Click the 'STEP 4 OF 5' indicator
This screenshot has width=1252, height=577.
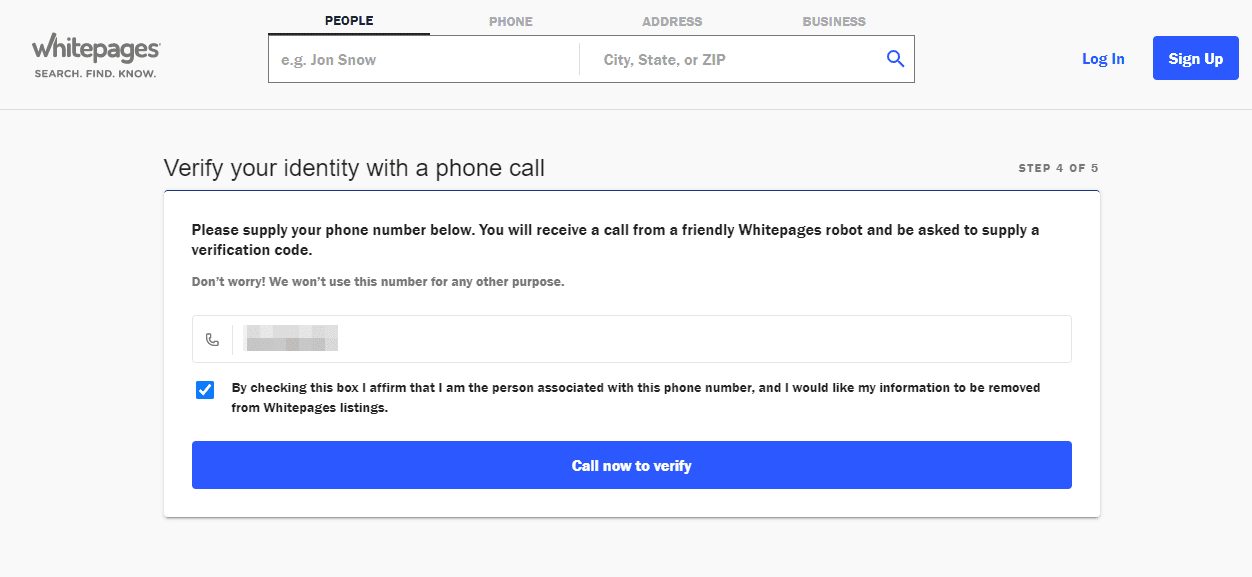(x=1058, y=168)
